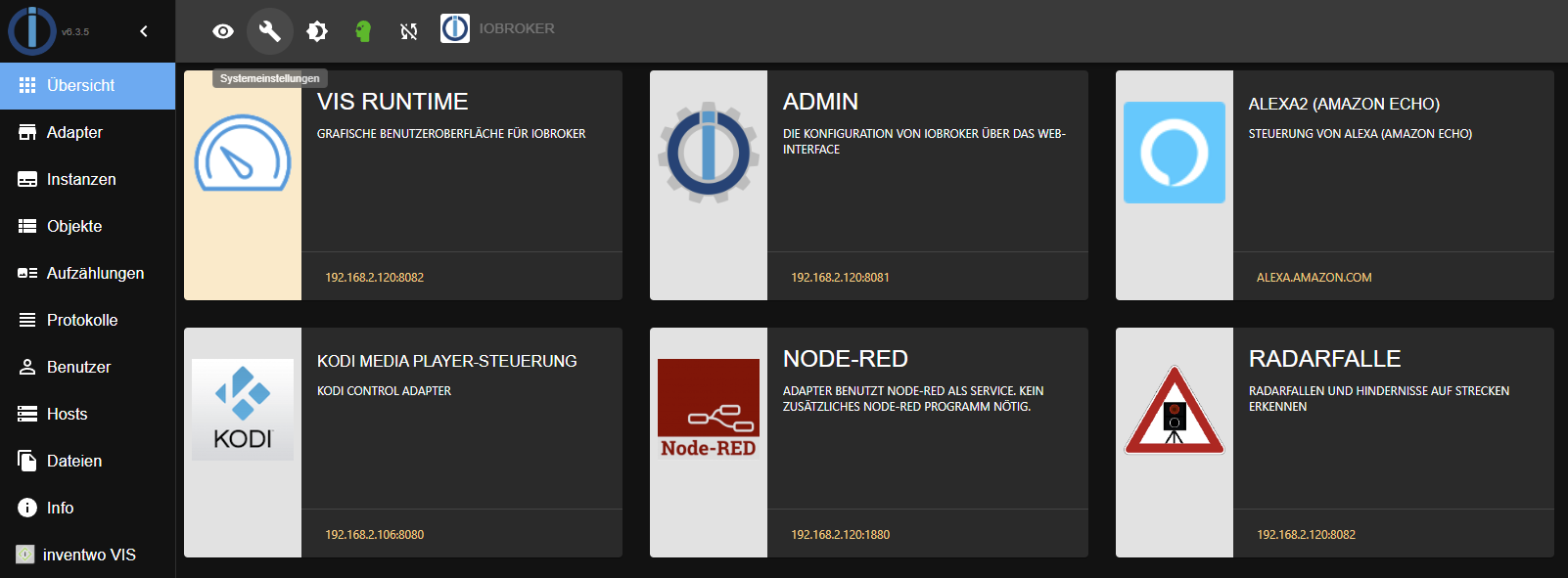The height and width of the screenshot is (578, 1568).
Task: Click the version label "v6.3.5"
Action: tap(75, 32)
